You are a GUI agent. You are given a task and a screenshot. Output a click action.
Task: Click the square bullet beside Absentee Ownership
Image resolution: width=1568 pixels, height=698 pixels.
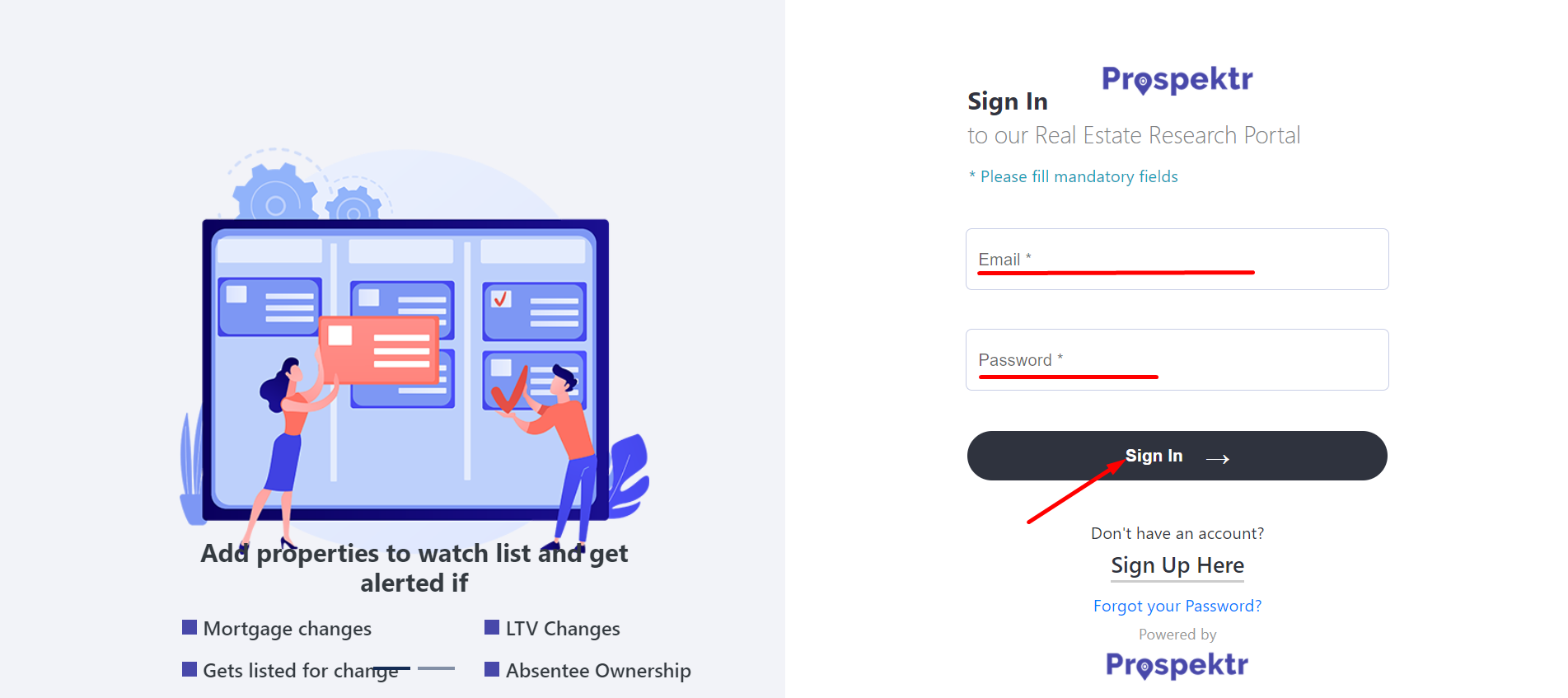click(492, 669)
